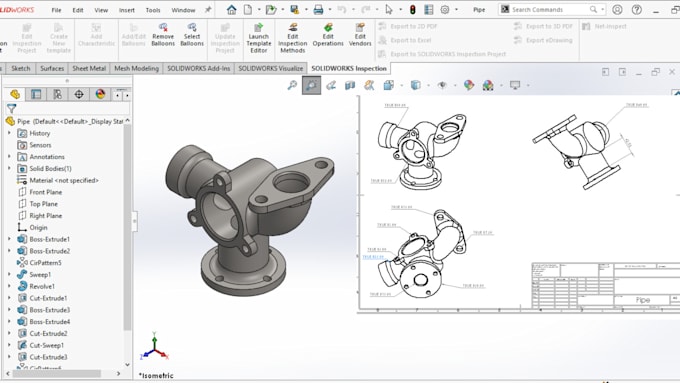Switch to the SOLIDWORKS Add-Ins tab
Screen dimensions: 680x383
click(199, 69)
